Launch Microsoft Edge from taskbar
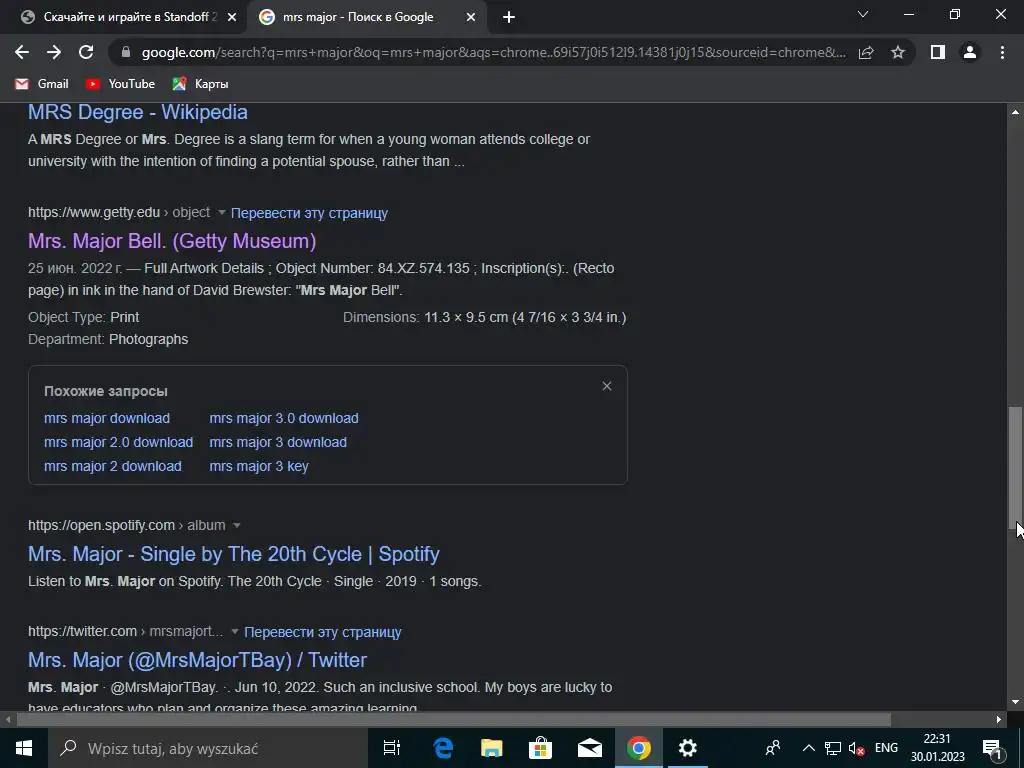 point(443,748)
